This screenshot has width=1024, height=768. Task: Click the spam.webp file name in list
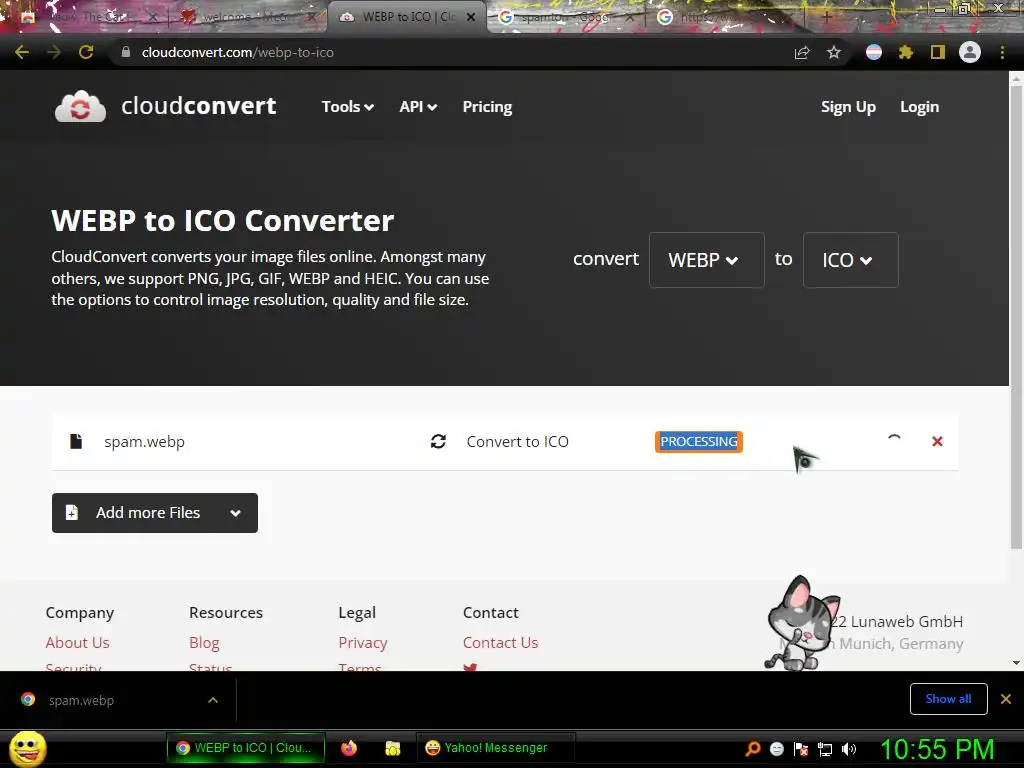tap(144, 441)
